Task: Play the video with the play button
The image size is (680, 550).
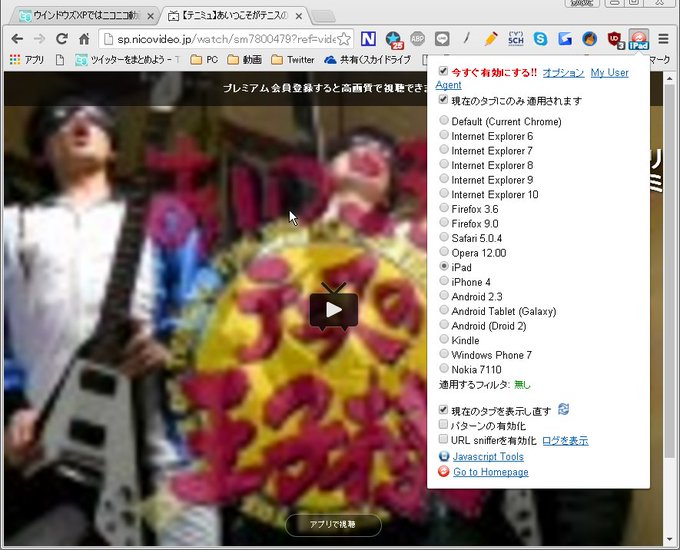Action: [333, 310]
